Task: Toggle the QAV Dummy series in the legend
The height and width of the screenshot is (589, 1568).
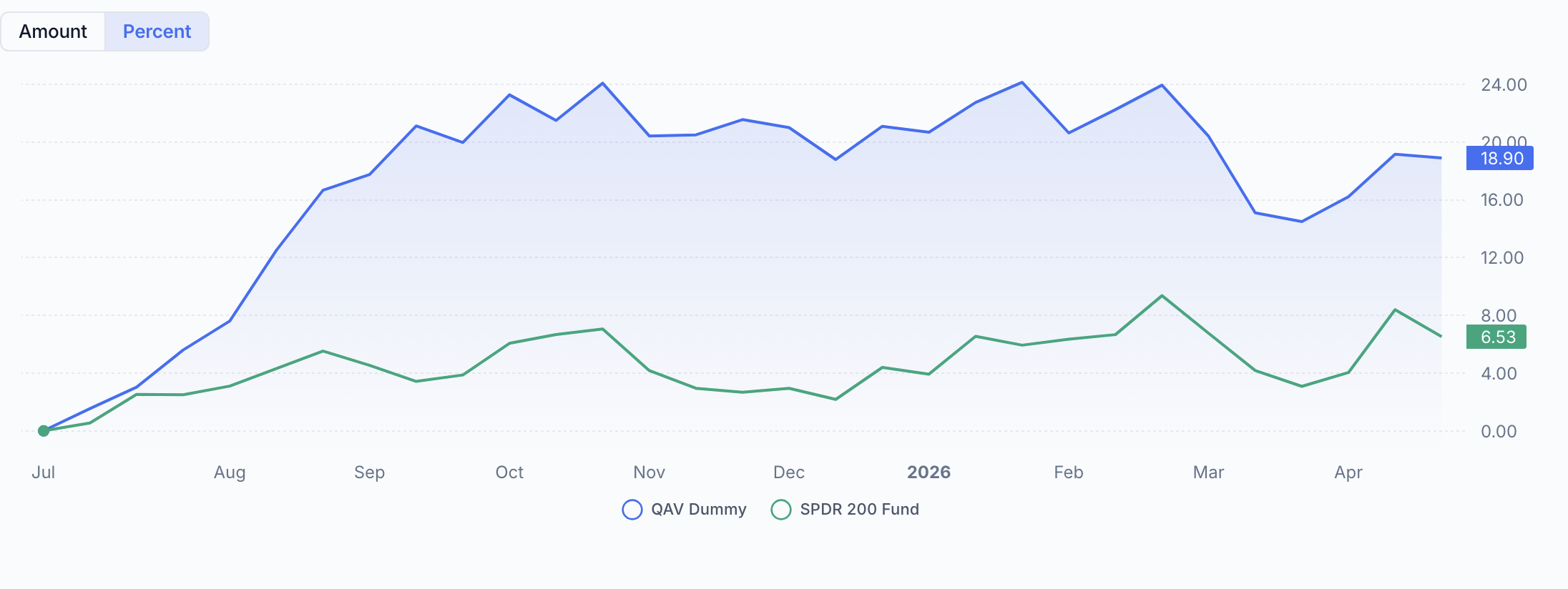Action: point(683,509)
